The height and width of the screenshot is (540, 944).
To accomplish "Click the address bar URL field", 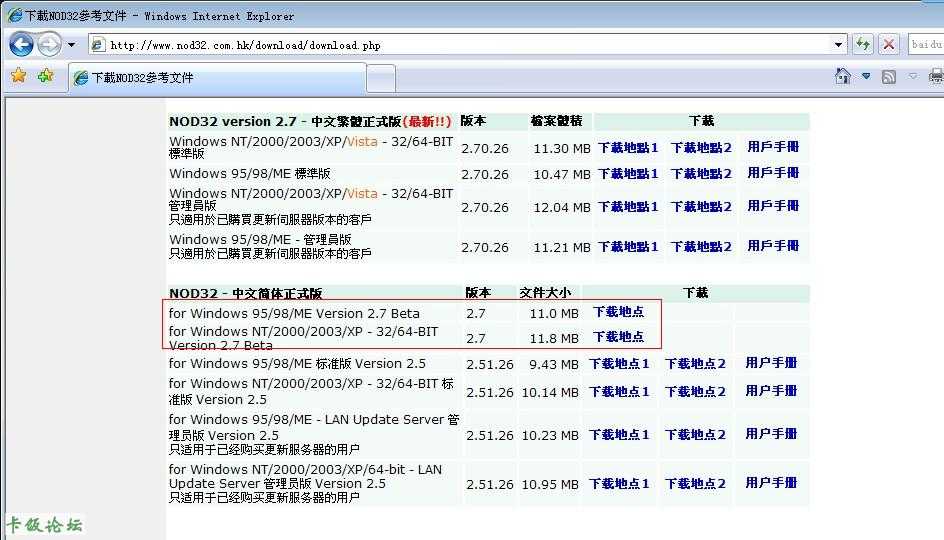I will pos(467,45).
